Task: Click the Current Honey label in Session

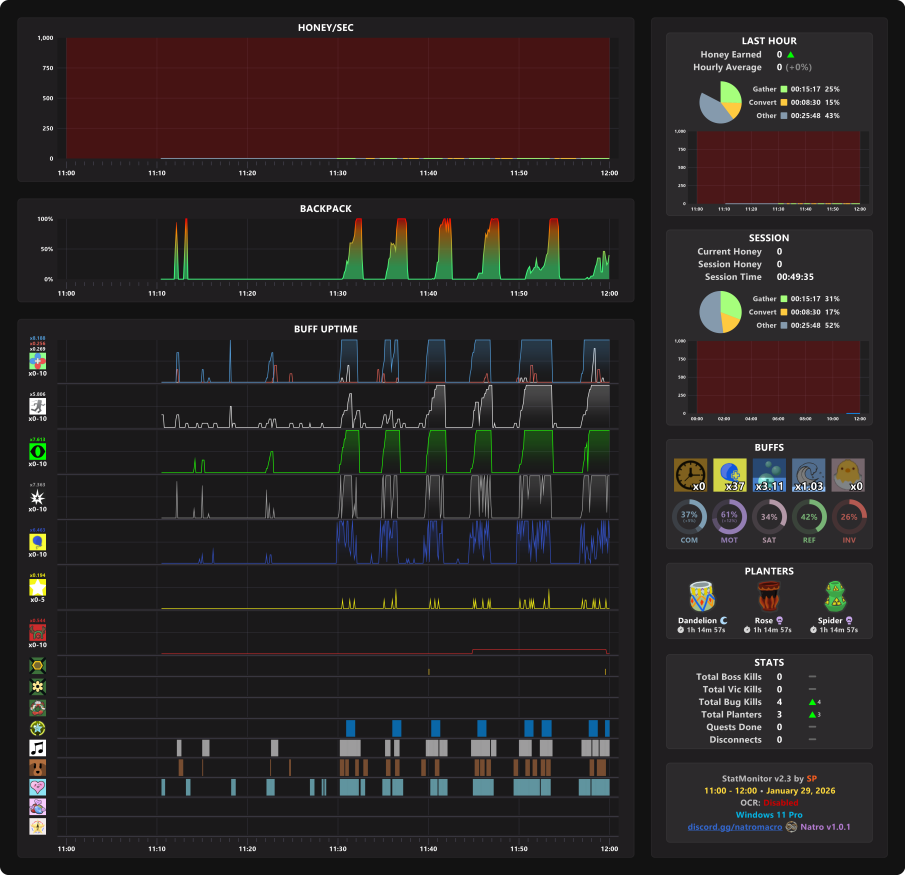Action: point(730,252)
